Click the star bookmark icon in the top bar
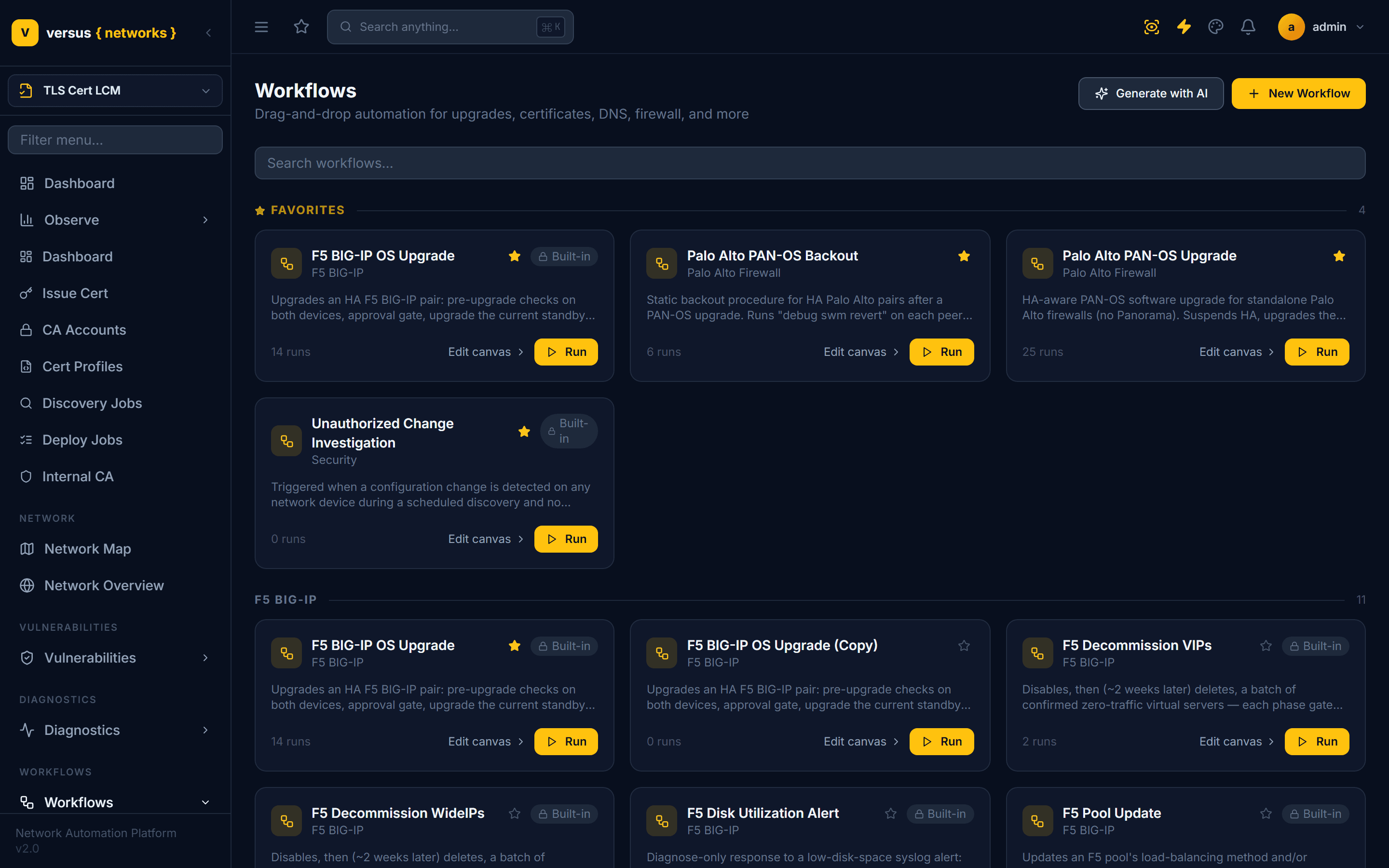 301,27
